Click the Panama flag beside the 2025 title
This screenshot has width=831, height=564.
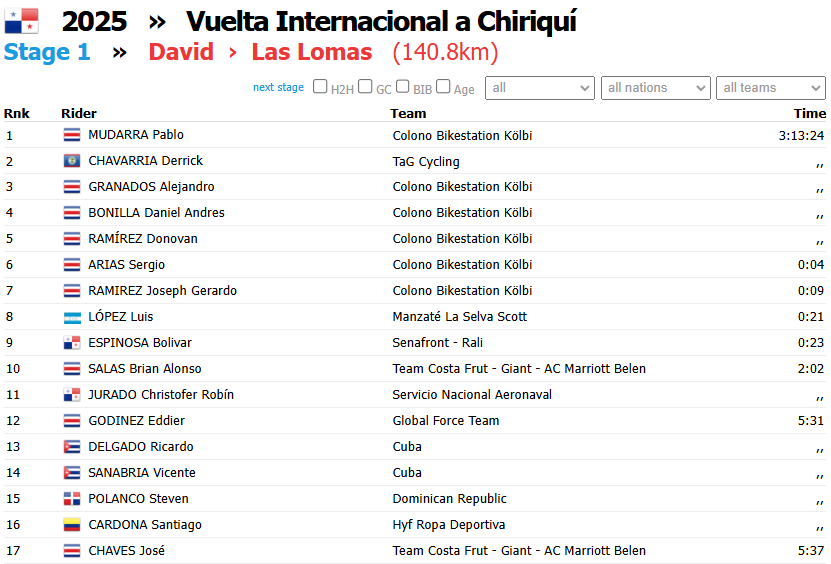(22, 21)
